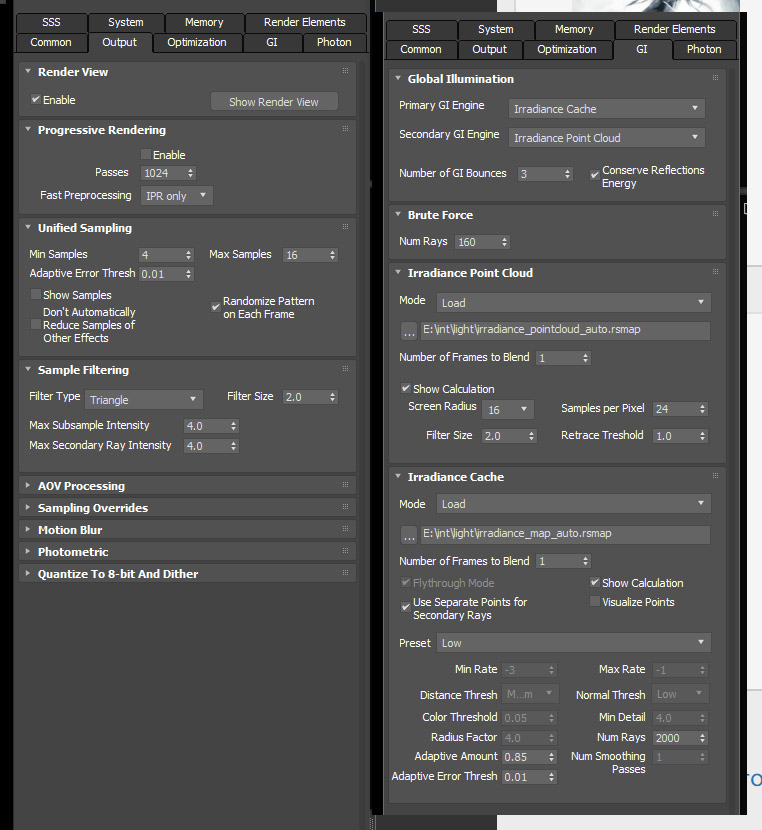Disable Conserve Reflections Energy checkbox
This screenshot has height=830, width=762.
(x=595, y=172)
